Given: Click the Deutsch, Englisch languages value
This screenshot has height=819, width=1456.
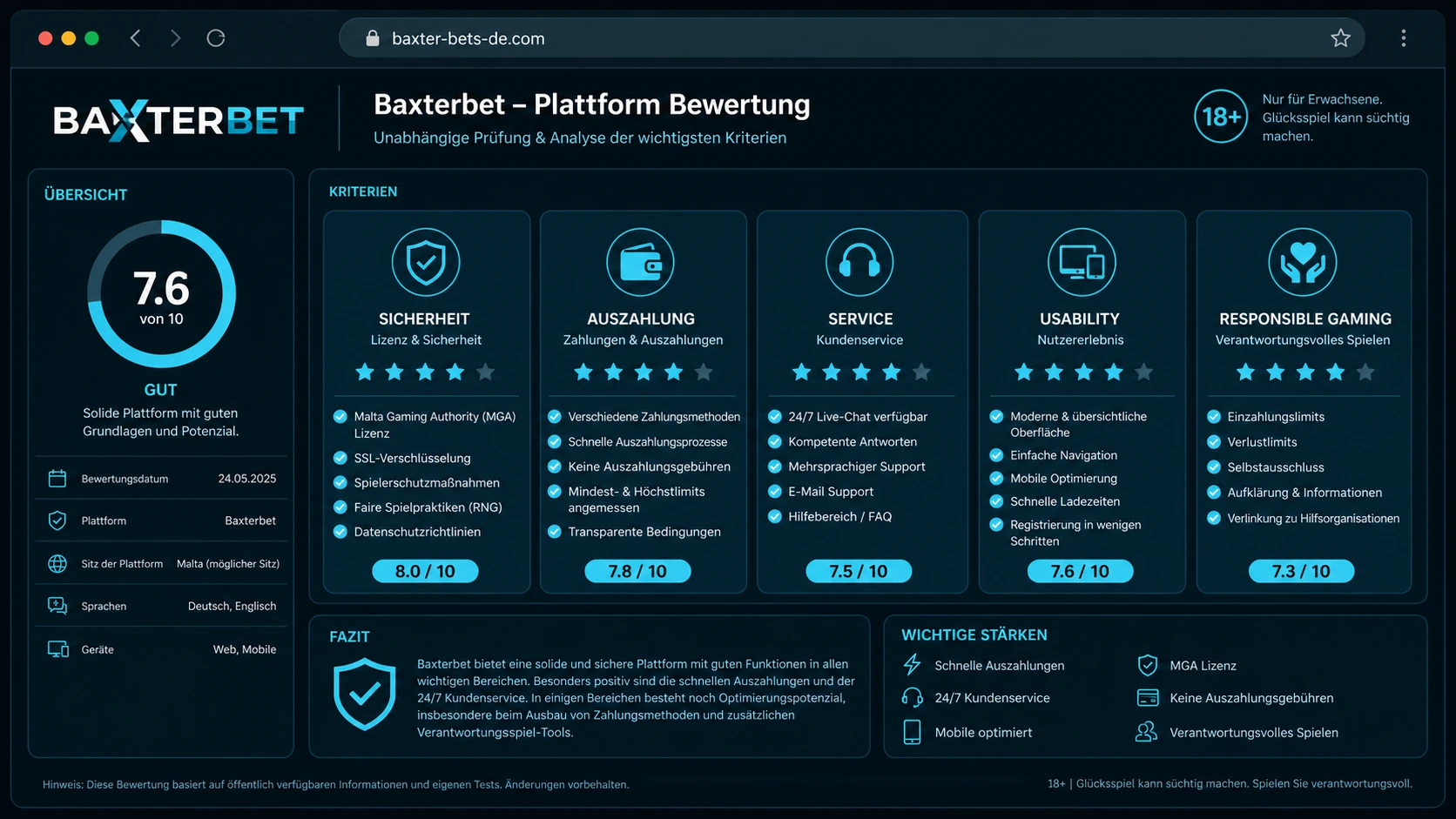Looking at the screenshot, I should (x=233, y=606).
